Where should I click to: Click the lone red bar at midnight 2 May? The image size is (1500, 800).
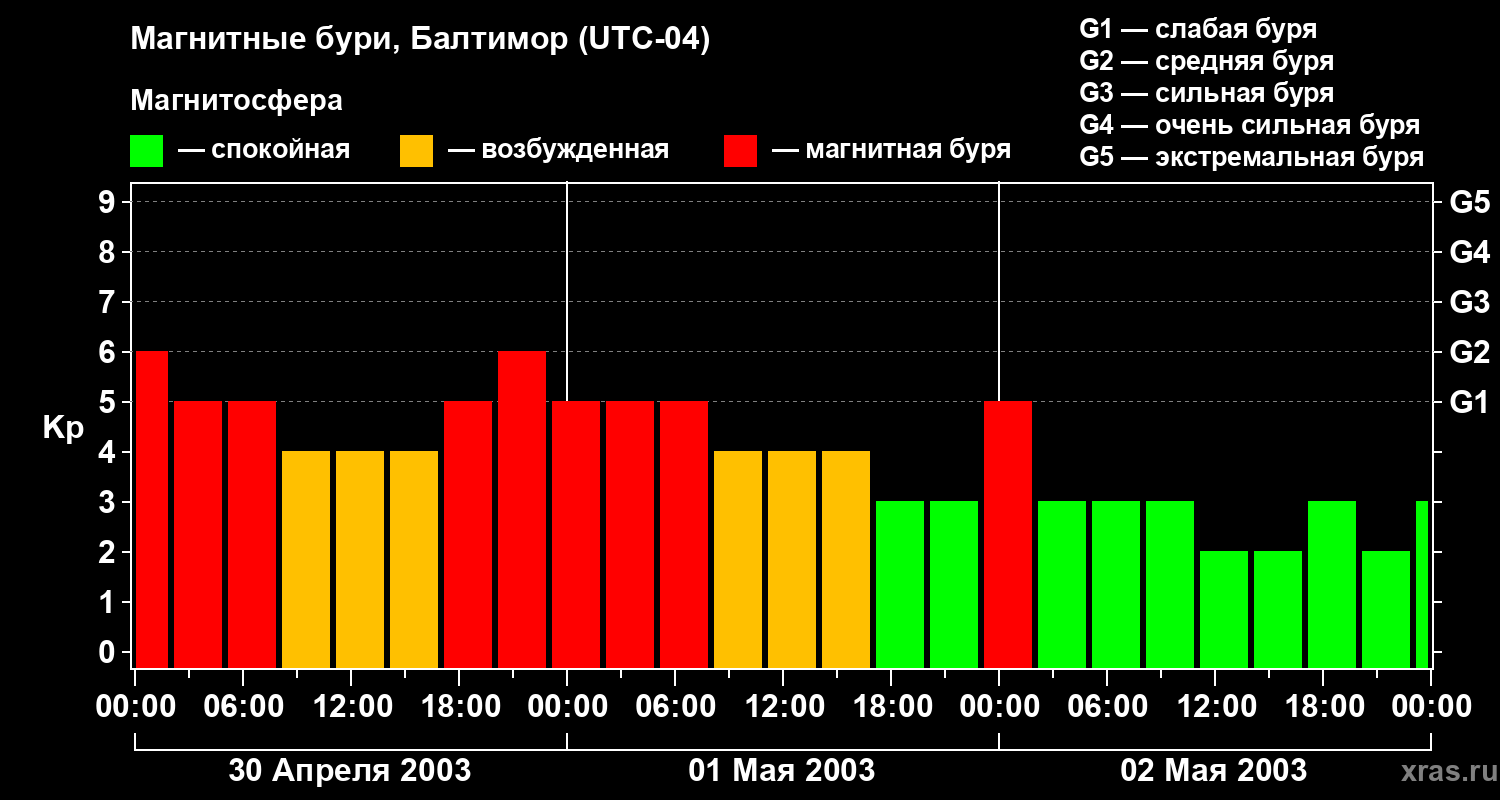click(1008, 535)
